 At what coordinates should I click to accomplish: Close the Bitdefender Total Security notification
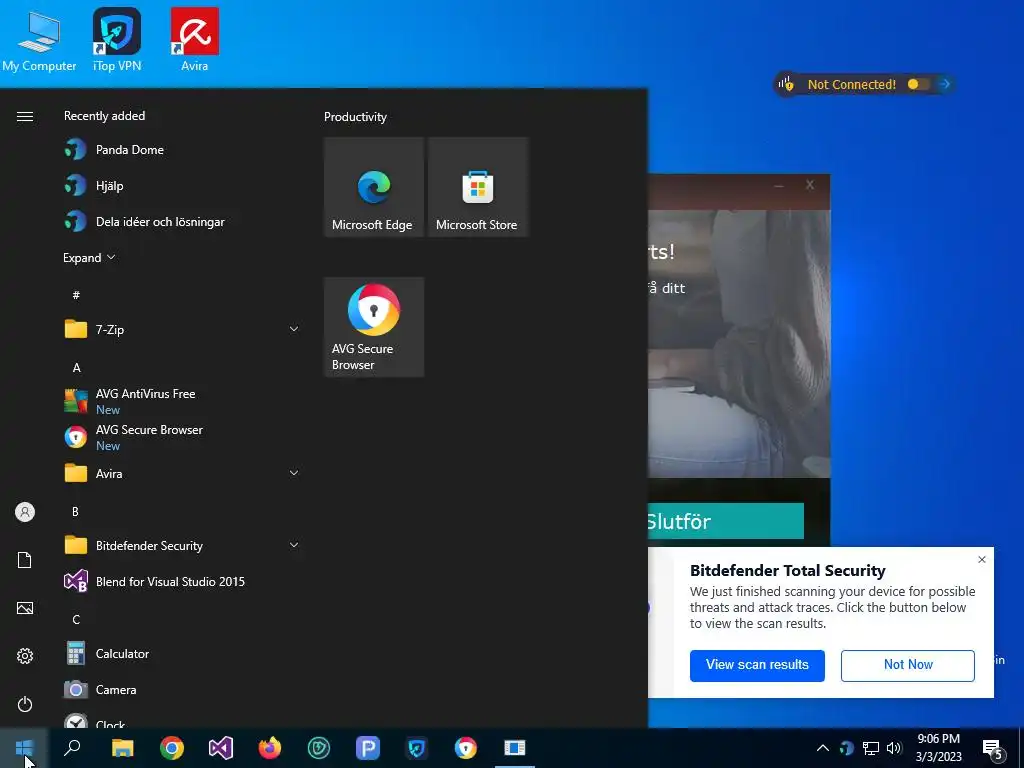click(982, 560)
